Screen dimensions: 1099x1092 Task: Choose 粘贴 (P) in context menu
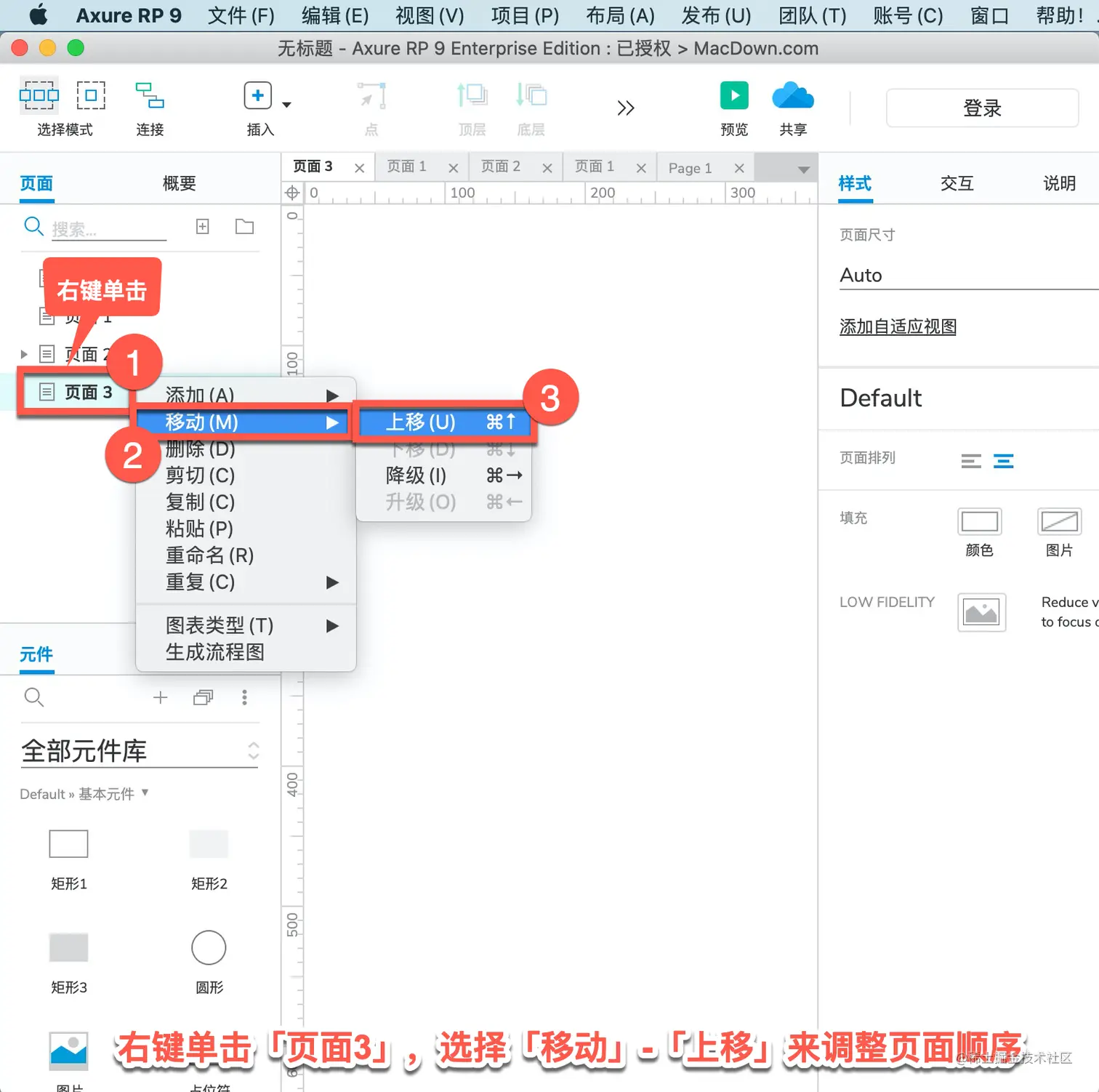coord(245,529)
